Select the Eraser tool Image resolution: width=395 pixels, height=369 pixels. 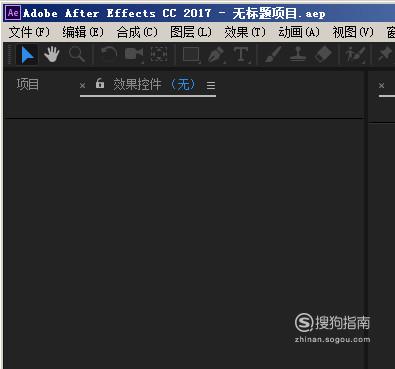click(323, 54)
